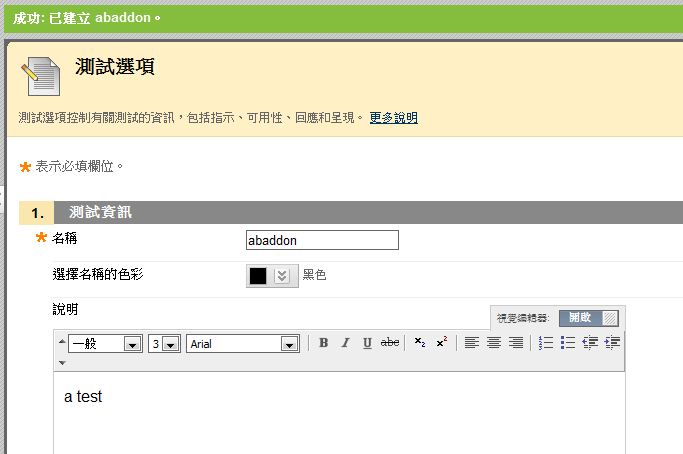
Task: Apply strikethrough formatting
Action: click(390, 343)
